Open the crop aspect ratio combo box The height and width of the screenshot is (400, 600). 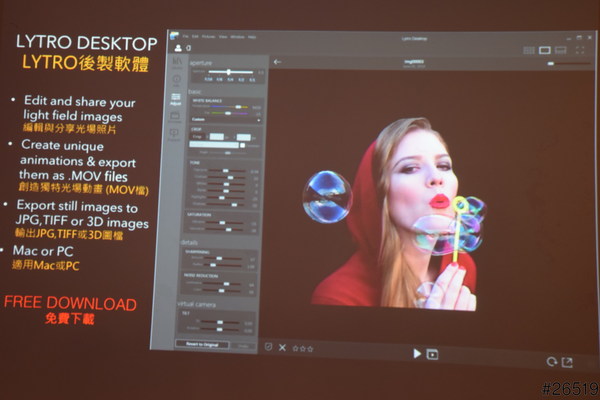click(214, 145)
